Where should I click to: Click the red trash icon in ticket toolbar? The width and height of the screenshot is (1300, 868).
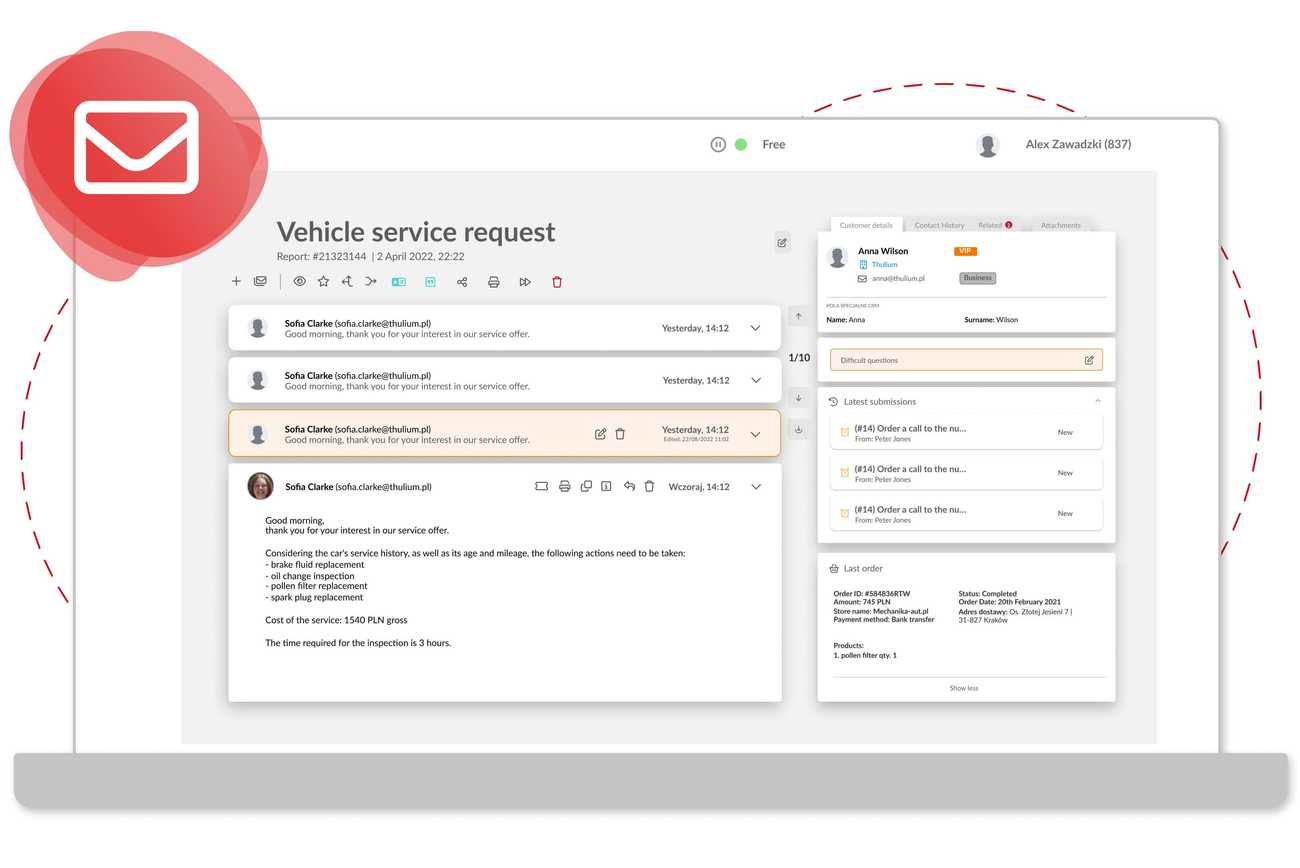point(557,282)
